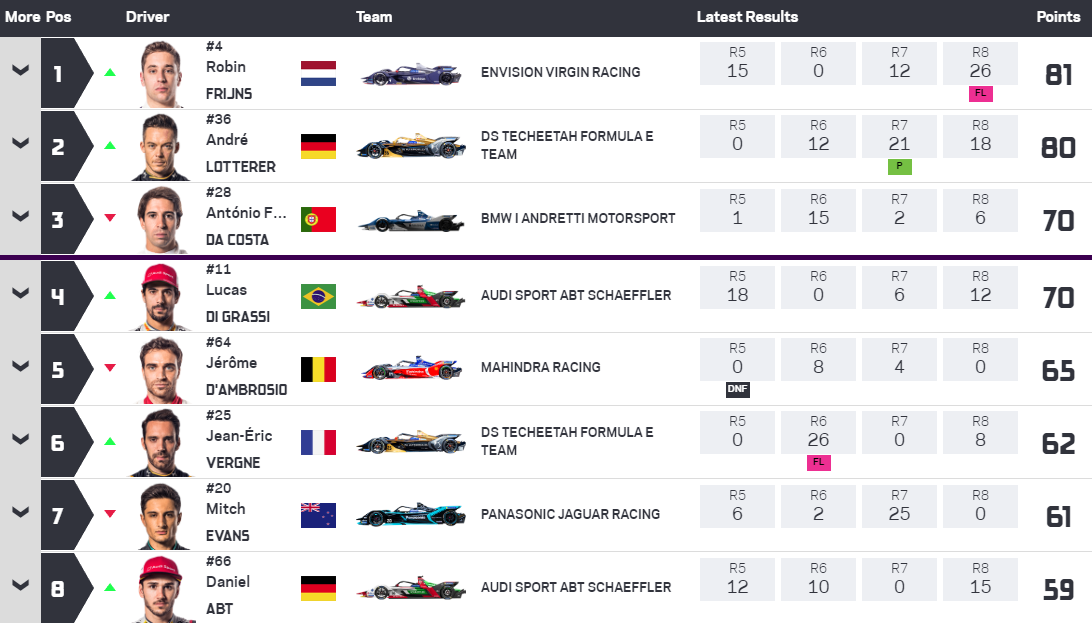This screenshot has height=623, width=1092.
Task: Click the Brazil flag for Di Grassi
Action: click(x=318, y=296)
